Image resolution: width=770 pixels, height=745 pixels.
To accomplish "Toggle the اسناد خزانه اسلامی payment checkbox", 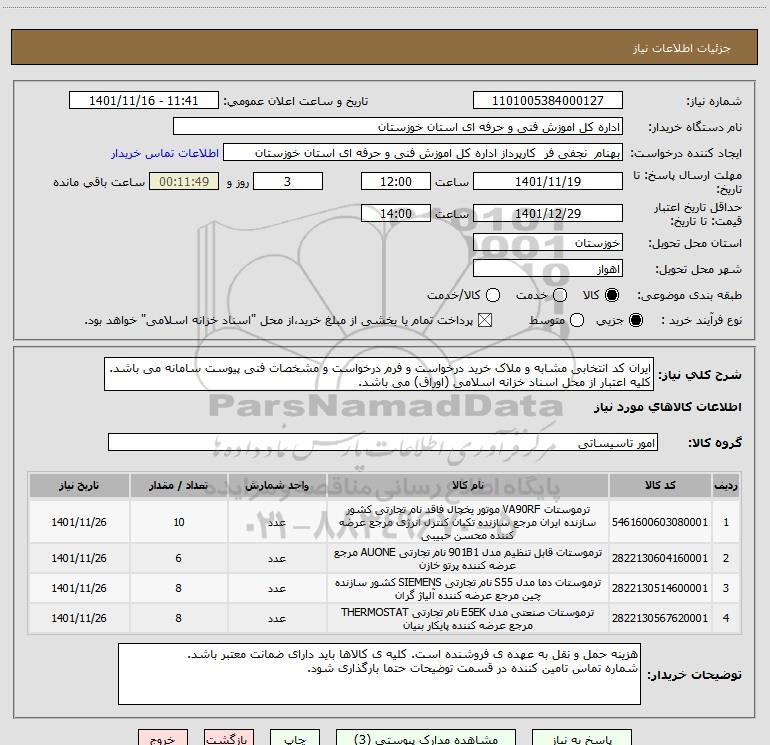I will point(485,321).
